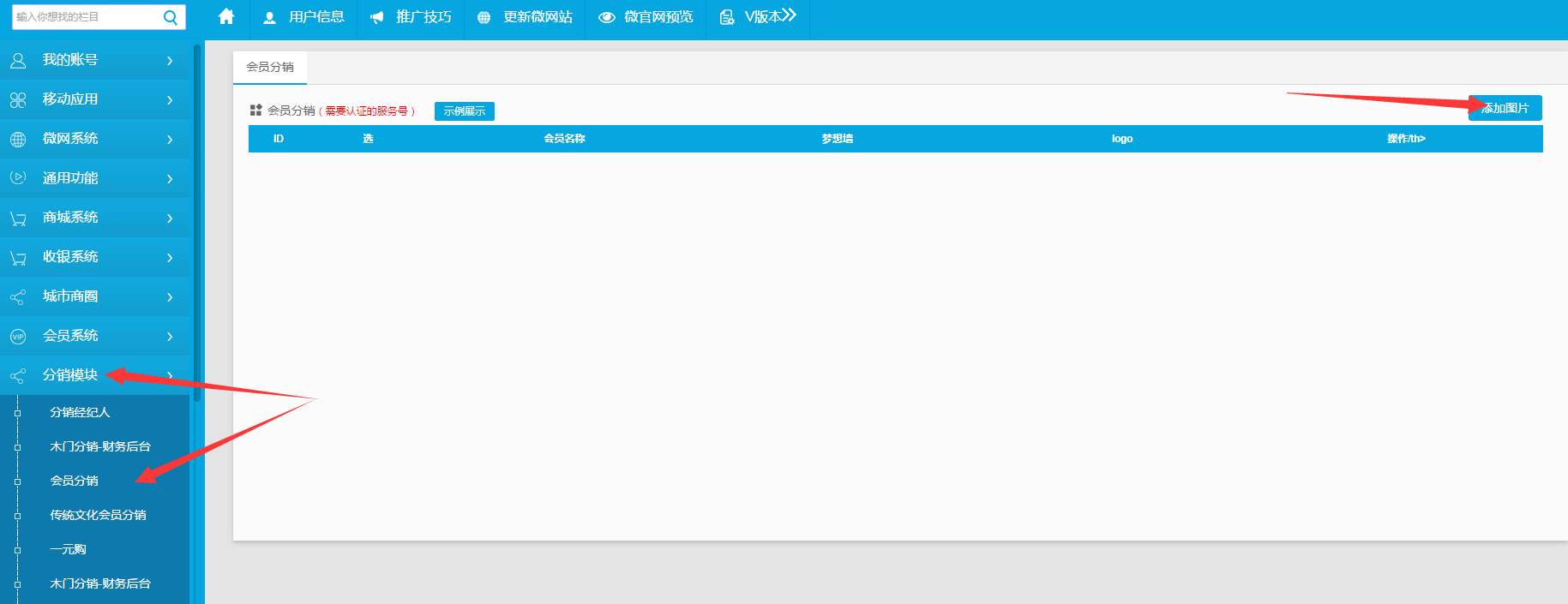The height and width of the screenshot is (604, 1568).
Task: Switch to the 会员分销 tab
Action: pyautogui.click(x=270, y=67)
